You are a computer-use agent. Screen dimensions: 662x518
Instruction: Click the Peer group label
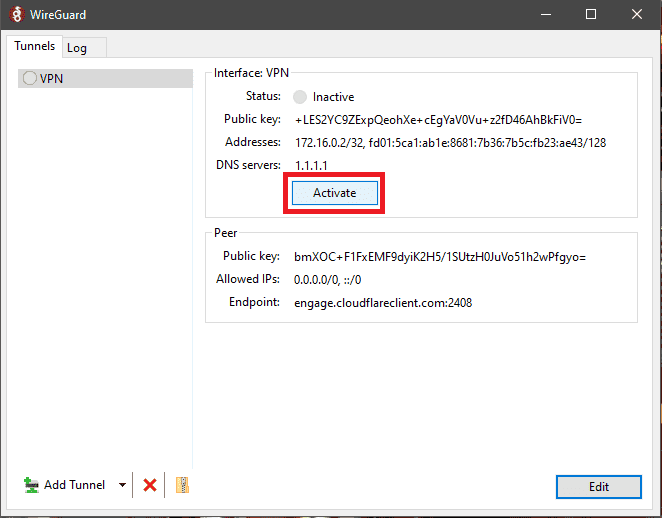coord(225,233)
